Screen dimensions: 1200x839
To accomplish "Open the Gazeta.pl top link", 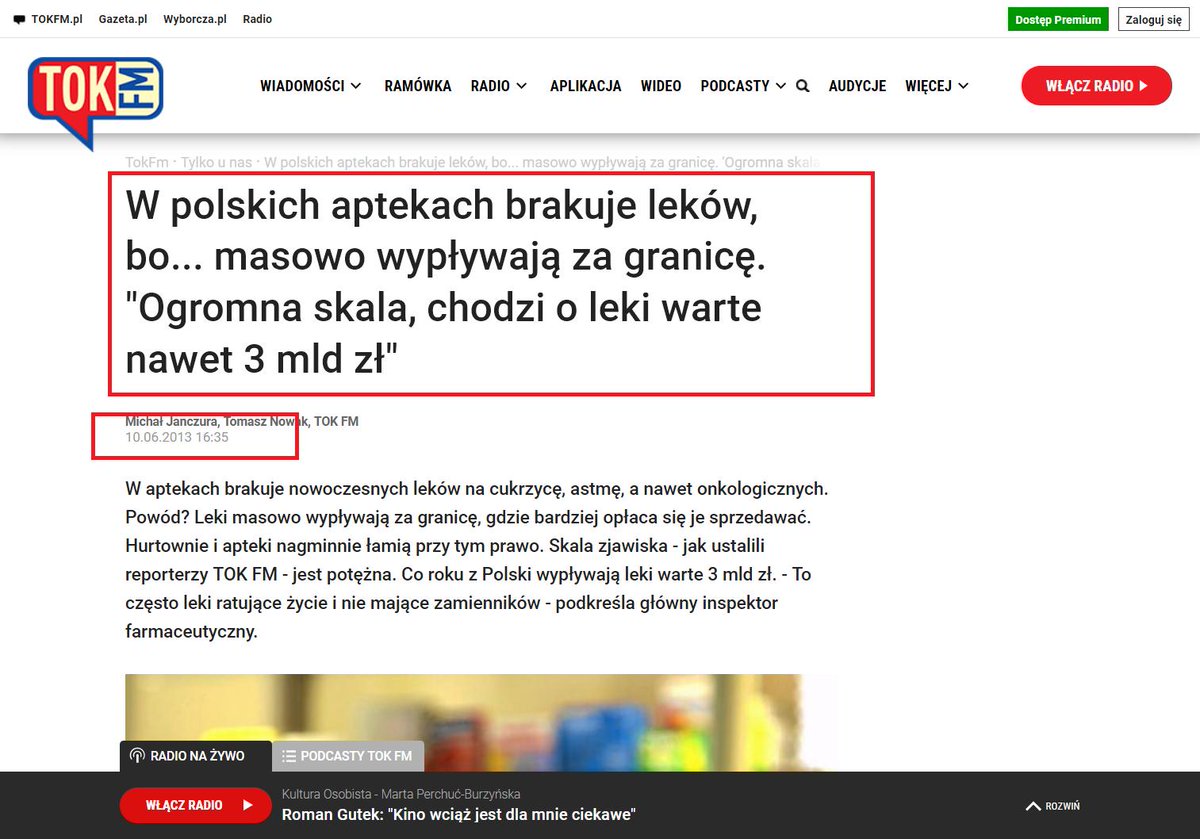I will click(x=124, y=20).
